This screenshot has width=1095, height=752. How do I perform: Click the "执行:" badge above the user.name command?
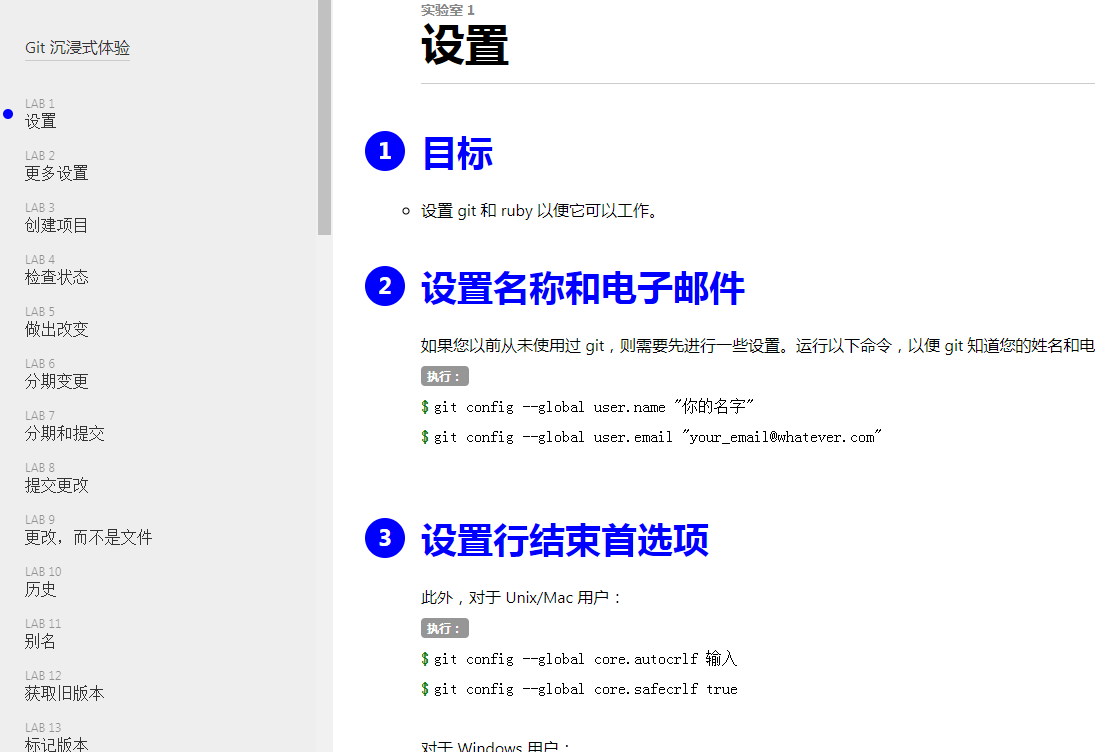tap(443, 376)
